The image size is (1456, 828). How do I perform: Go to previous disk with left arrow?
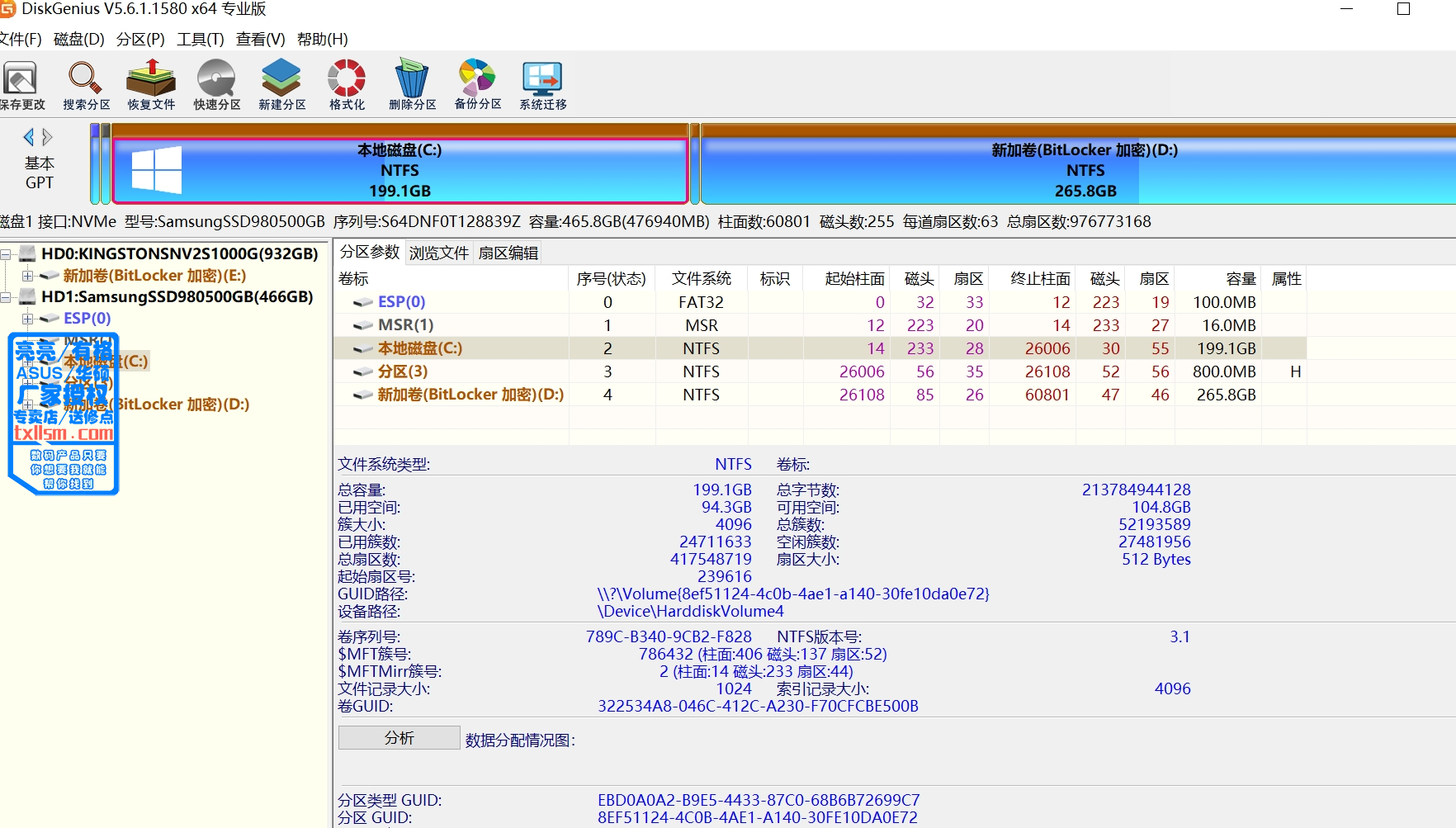29,137
